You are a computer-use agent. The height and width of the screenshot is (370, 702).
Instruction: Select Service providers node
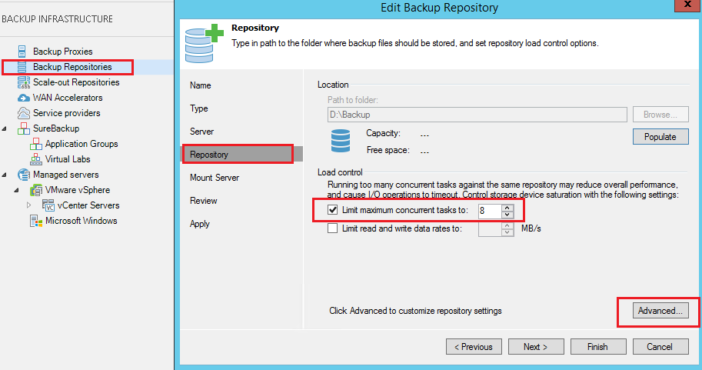(x=67, y=113)
